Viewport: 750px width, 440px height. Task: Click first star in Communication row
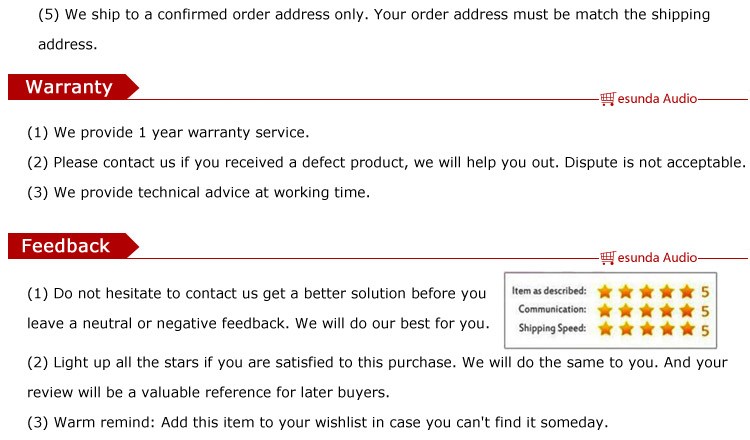tap(603, 309)
